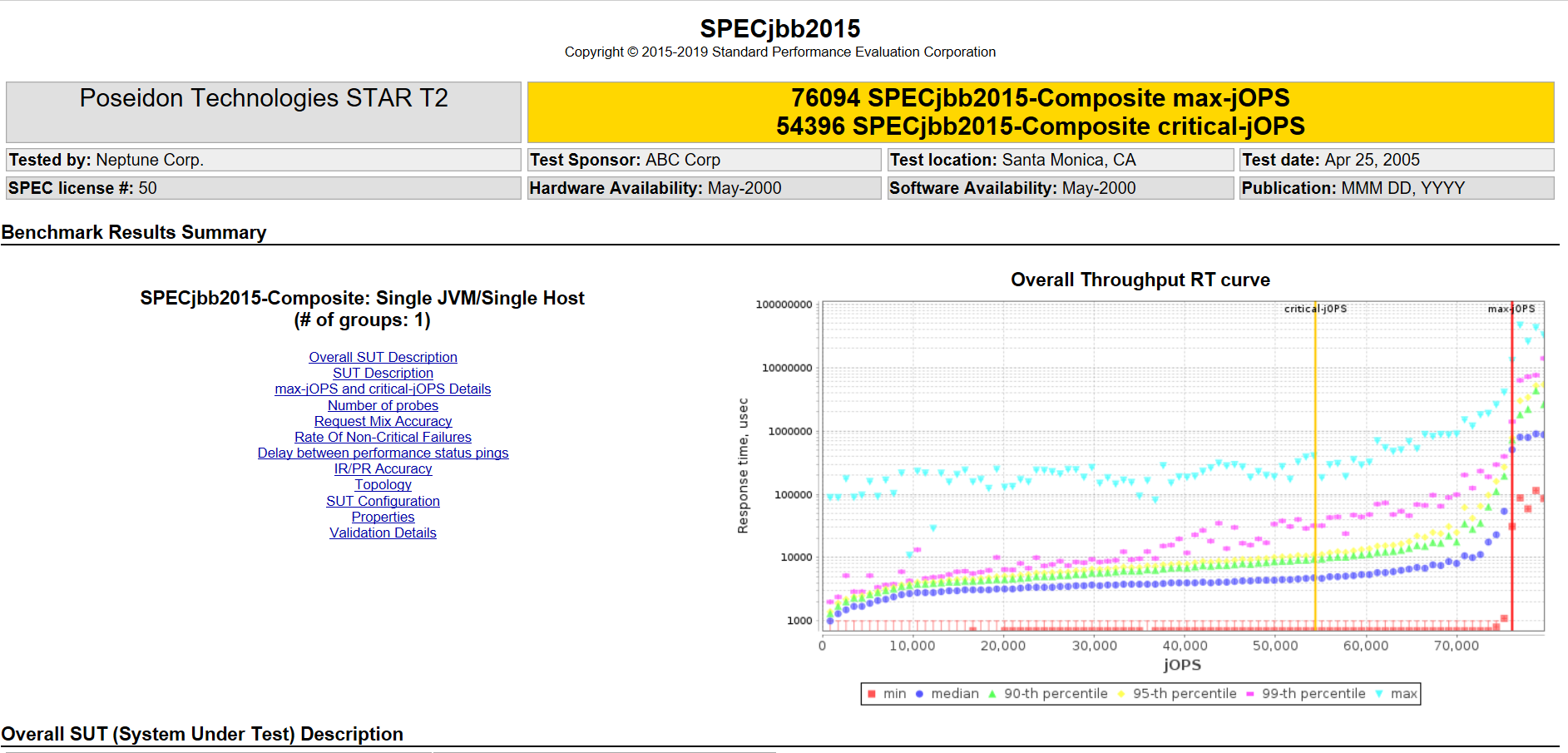
Task: Select the critical-jOPS vertical line on the chart
Action: point(1315,466)
